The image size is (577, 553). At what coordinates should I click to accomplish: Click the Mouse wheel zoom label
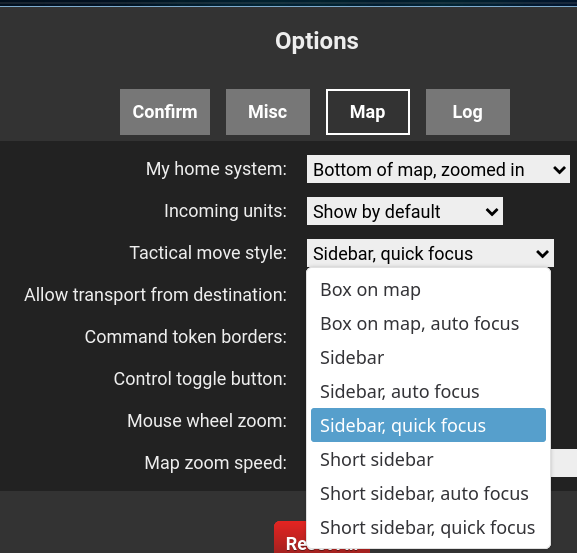click(207, 421)
